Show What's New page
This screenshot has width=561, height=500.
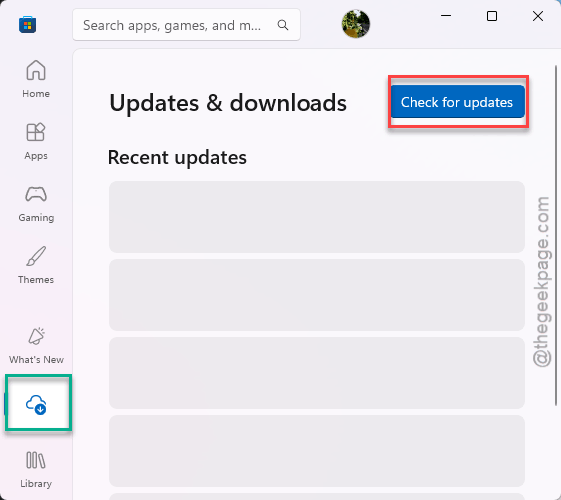36,345
